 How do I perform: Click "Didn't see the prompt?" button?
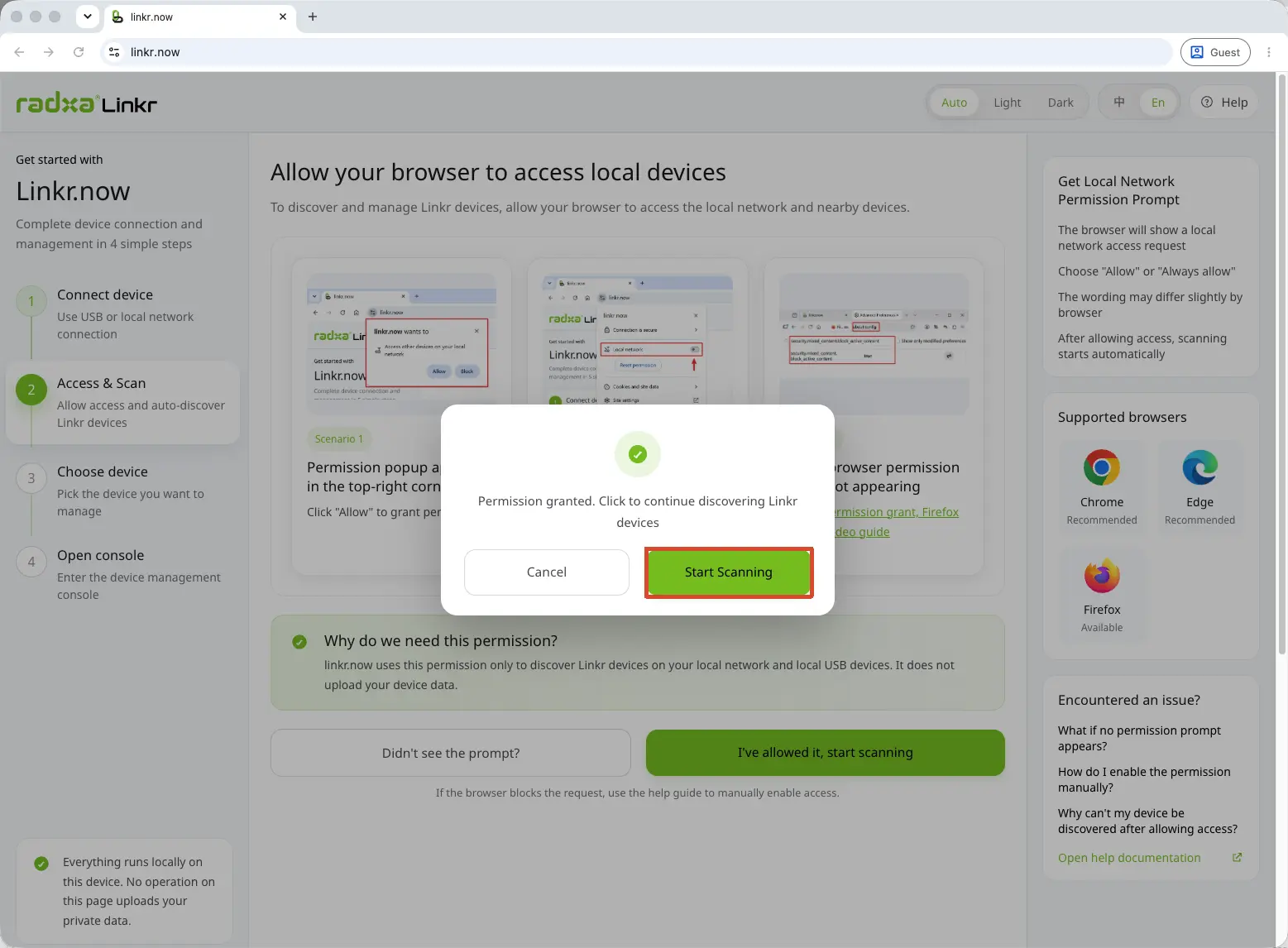pyautogui.click(x=451, y=753)
